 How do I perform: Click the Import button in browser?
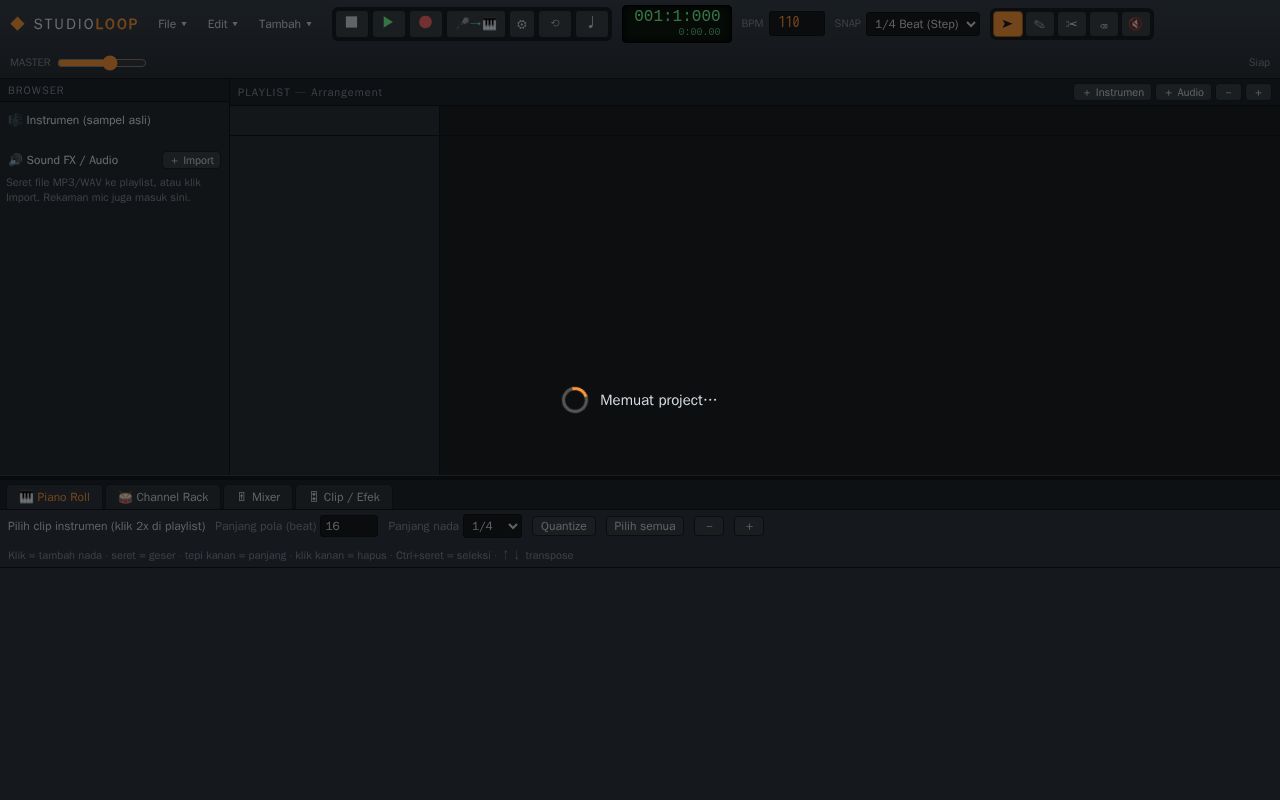(x=191, y=160)
